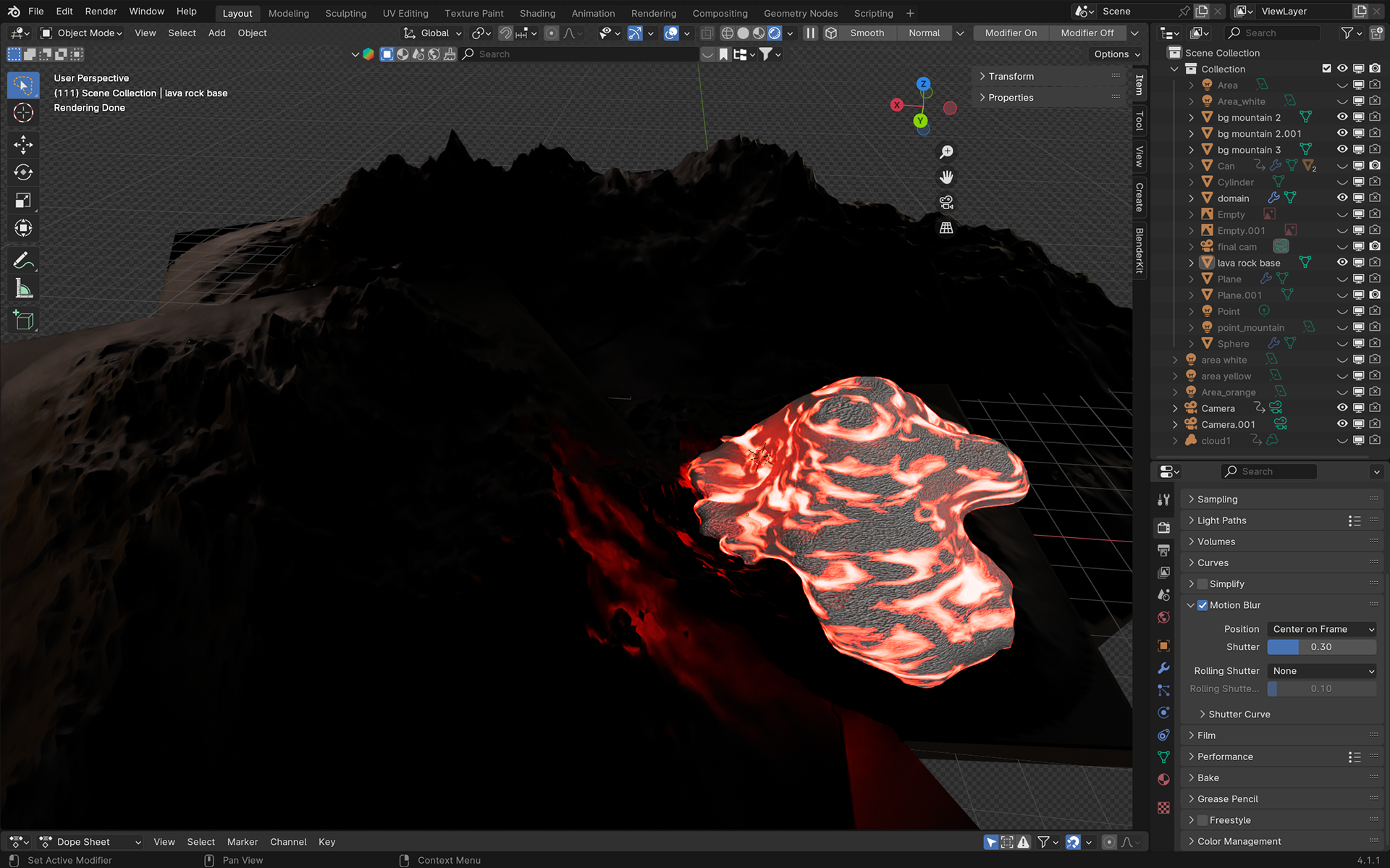The height and width of the screenshot is (868, 1390).
Task: Open the View Layer properties tab icon
Action: (1163, 573)
